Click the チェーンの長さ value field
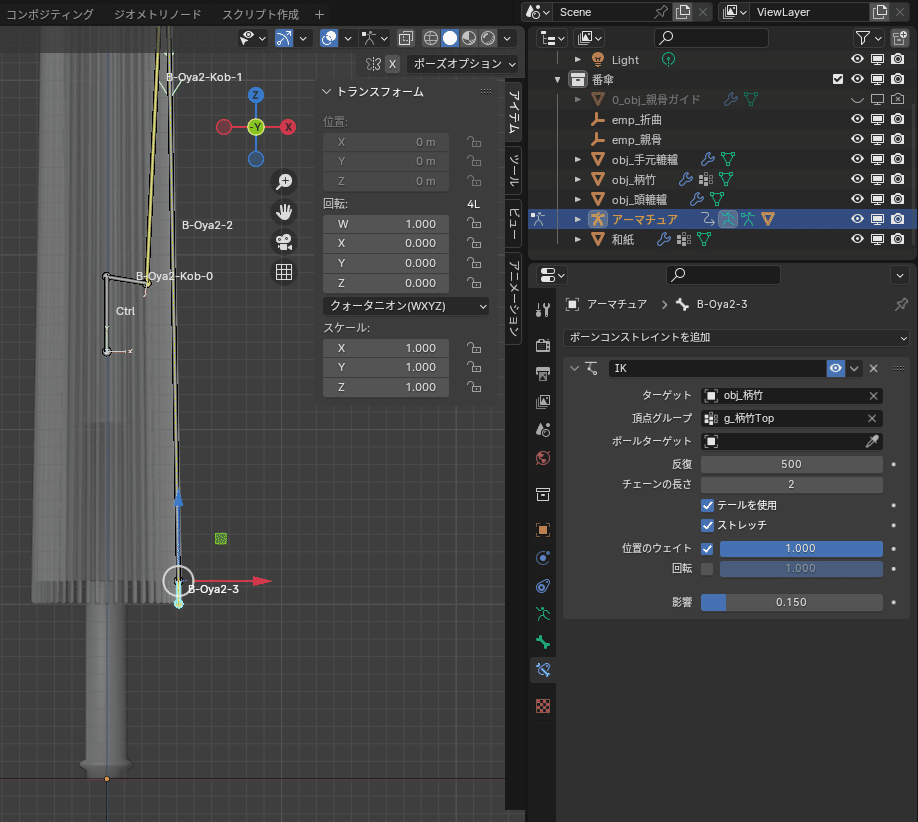918x822 pixels. pyautogui.click(x=791, y=484)
